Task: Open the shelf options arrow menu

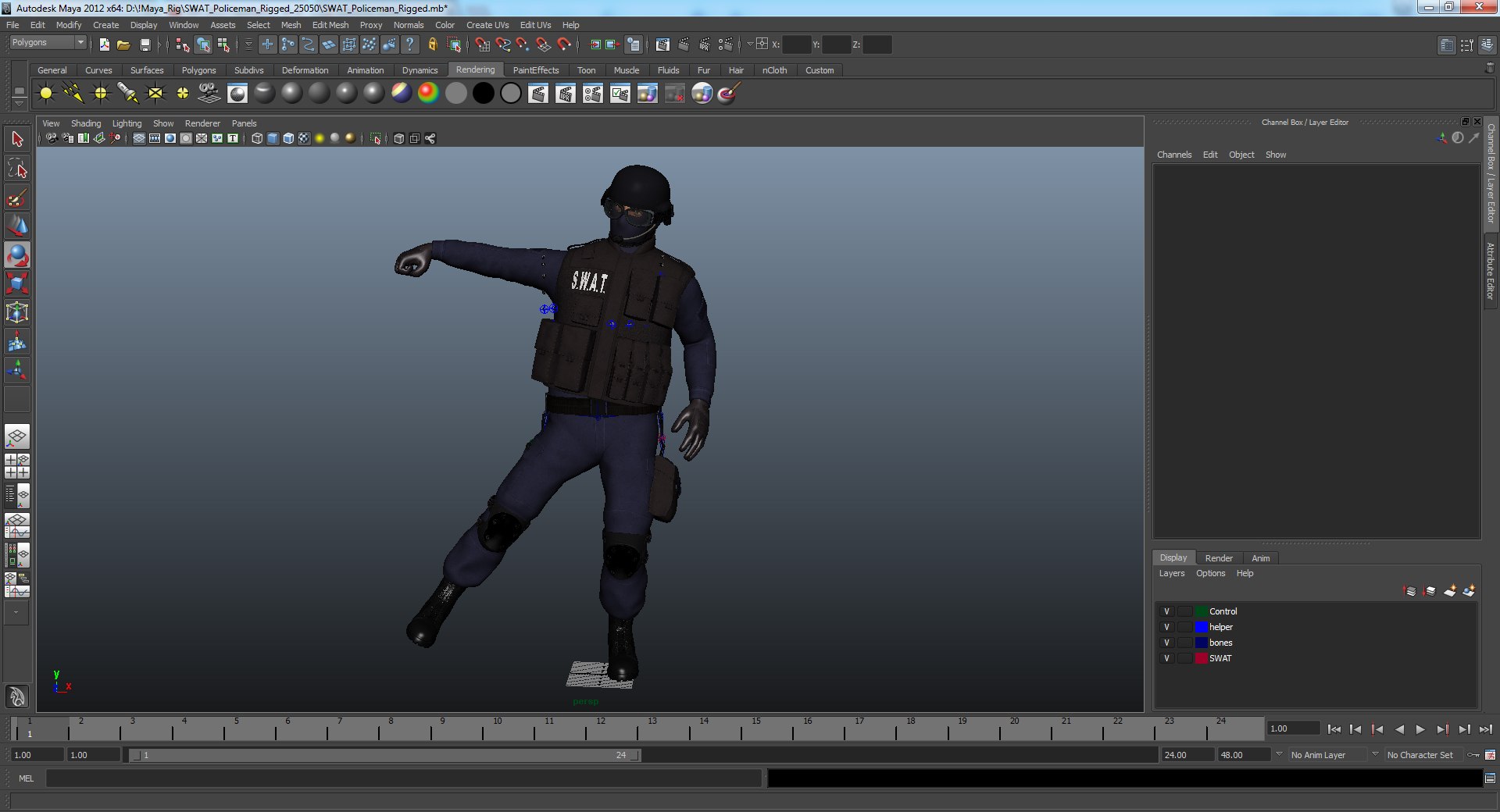Action: 20,104
